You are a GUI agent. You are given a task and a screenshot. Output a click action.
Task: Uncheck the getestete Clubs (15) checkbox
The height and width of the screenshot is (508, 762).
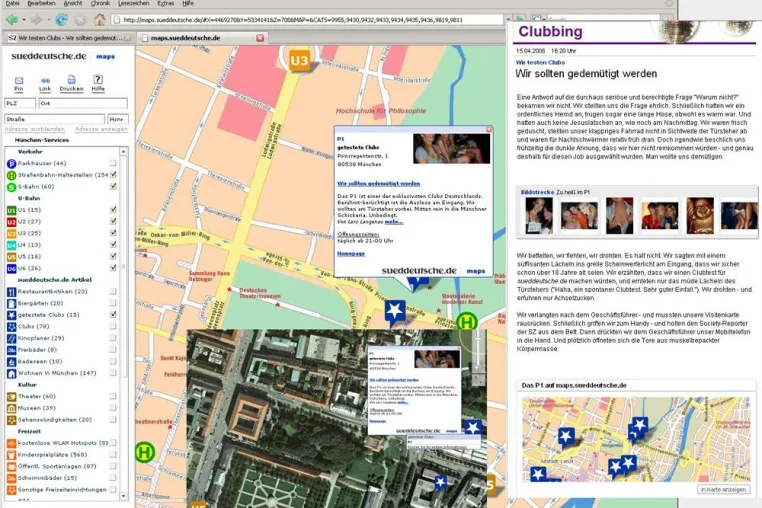point(113,315)
